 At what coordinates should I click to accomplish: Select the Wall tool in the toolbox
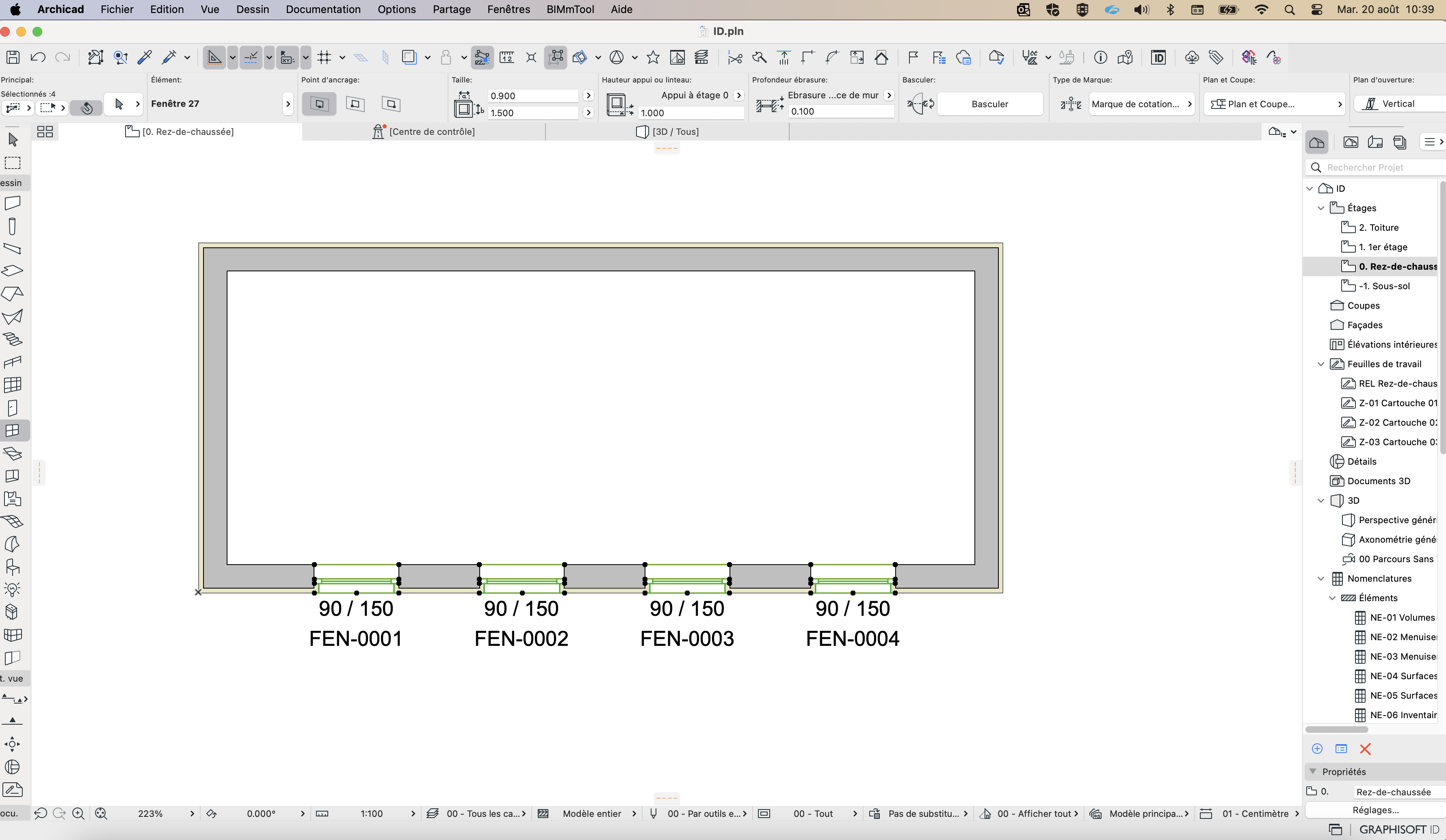pos(13,203)
